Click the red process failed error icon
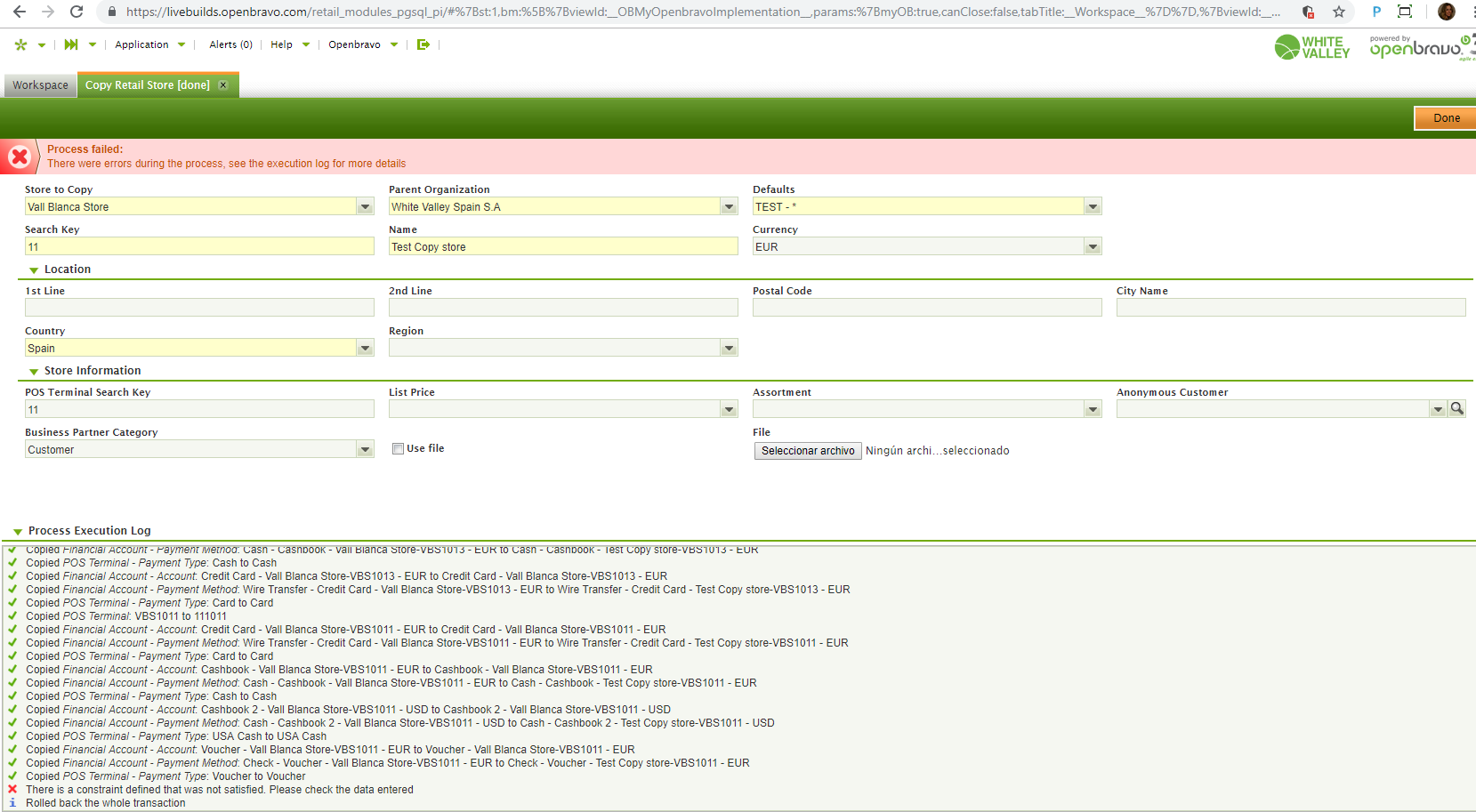Screen dimensions: 1476x812 coord(19,157)
